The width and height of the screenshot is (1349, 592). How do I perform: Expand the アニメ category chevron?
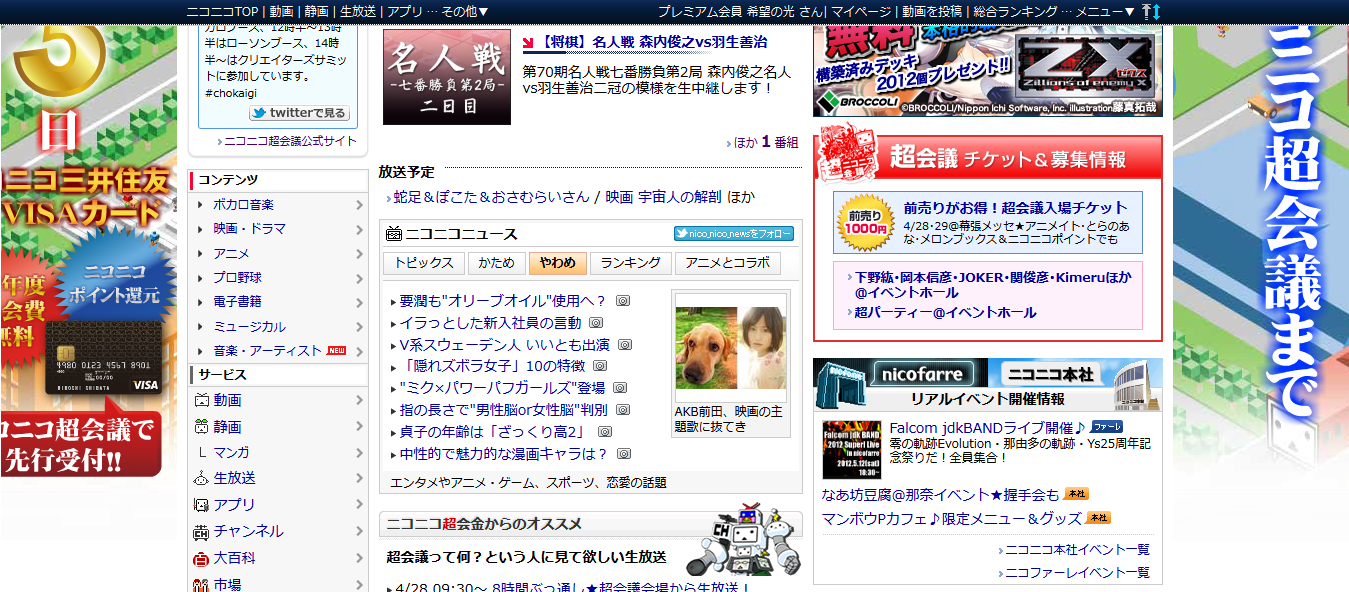[359, 254]
